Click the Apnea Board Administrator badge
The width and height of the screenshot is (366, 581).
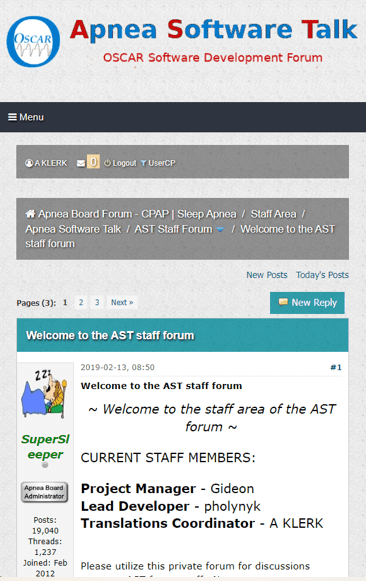tap(44, 492)
